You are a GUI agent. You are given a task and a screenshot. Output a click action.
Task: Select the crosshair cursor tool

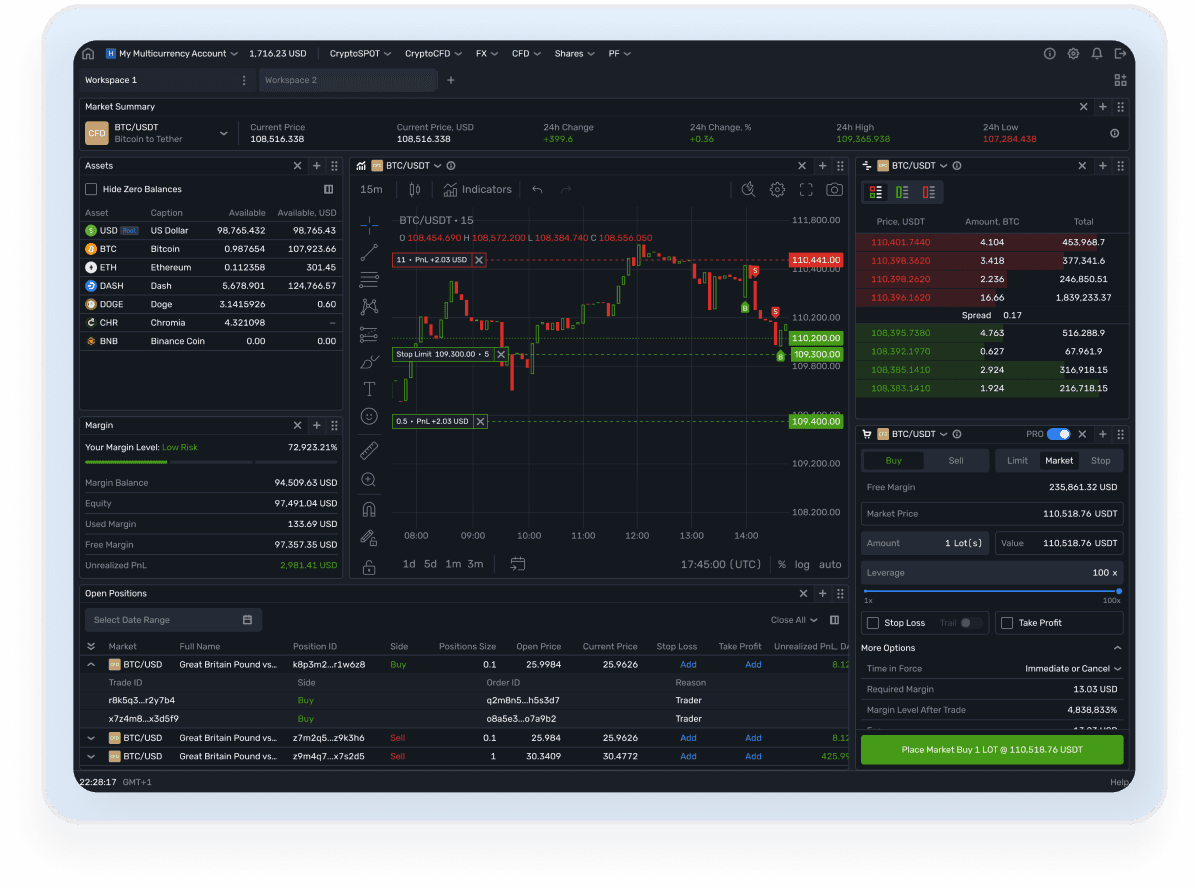tap(369, 224)
